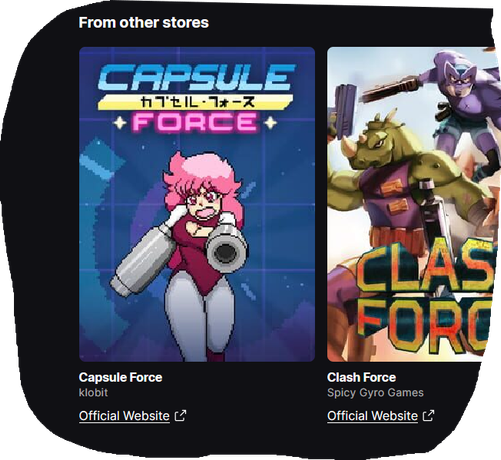This screenshot has height=460, width=501.
Task: Open the Capsule Force cover thumbnail
Action: tap(197, 204)
